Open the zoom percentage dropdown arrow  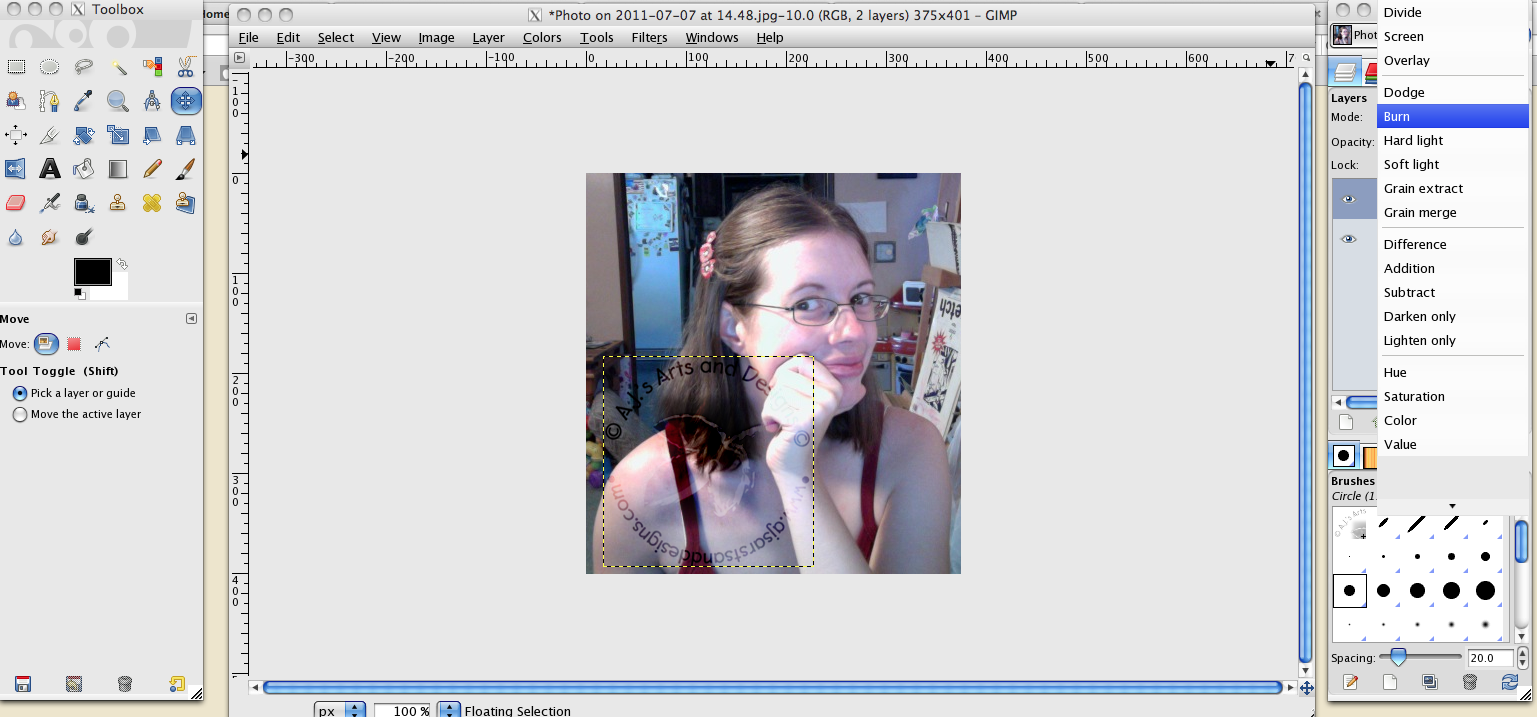(449, 710)
